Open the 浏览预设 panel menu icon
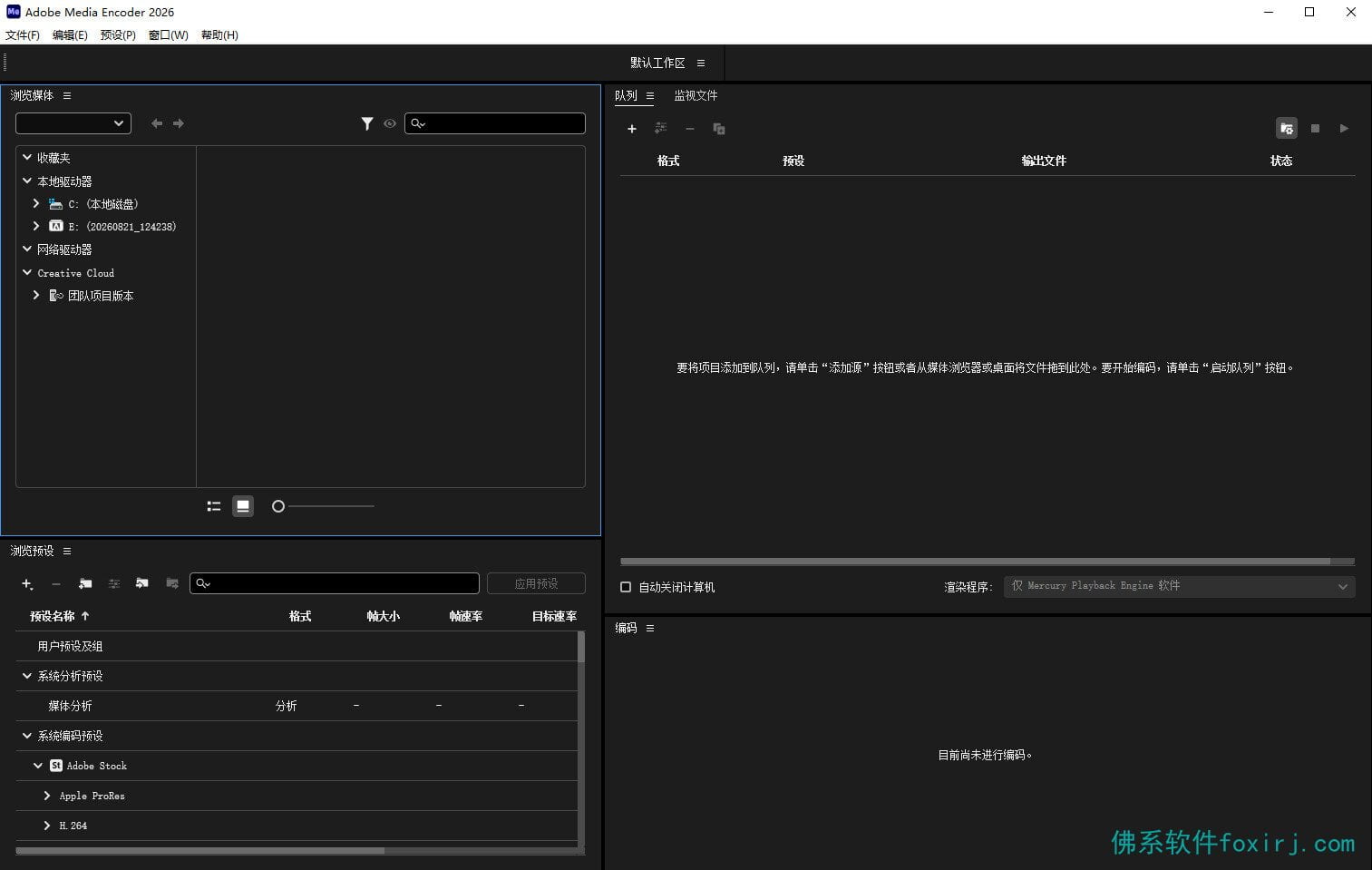 point(67,551)
